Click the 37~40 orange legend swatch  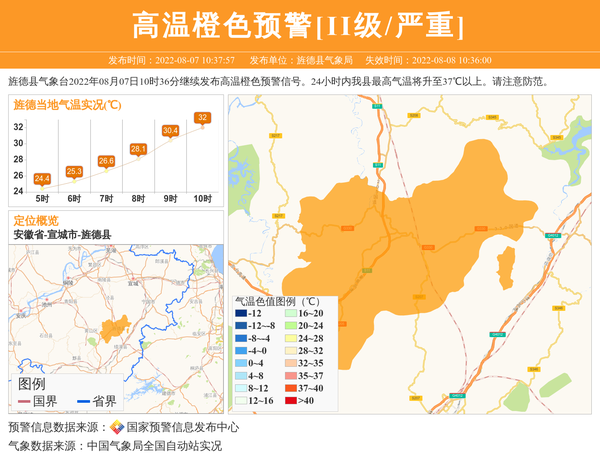click(293, 388)
